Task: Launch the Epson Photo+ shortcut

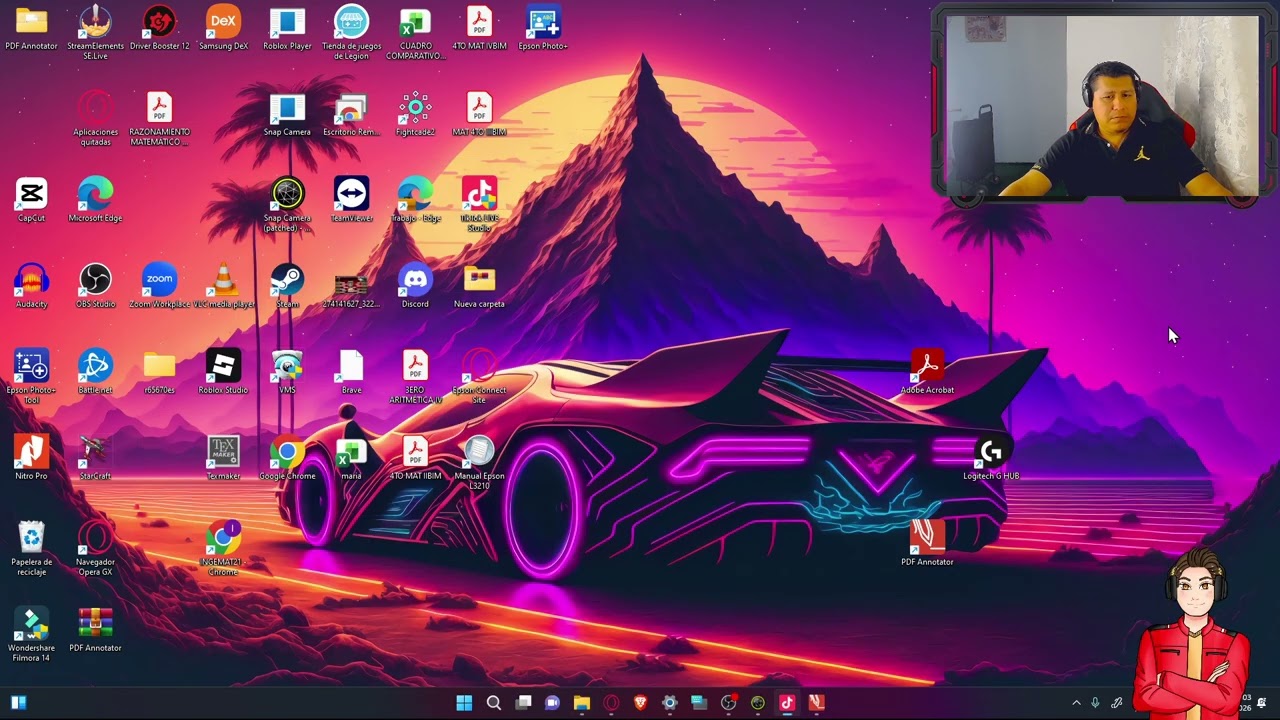Action: click(543, 28)
